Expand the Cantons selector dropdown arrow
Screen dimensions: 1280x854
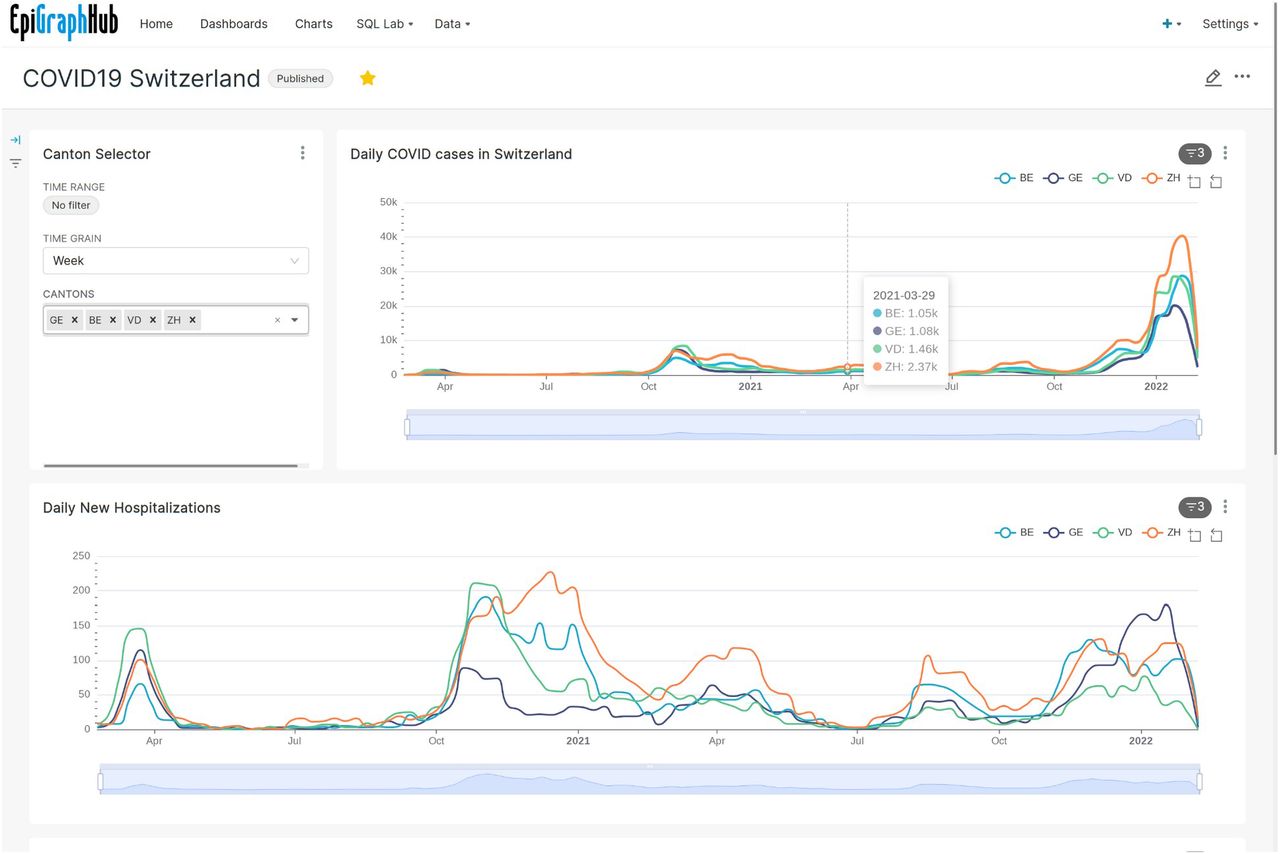click(x=294, y=320)
